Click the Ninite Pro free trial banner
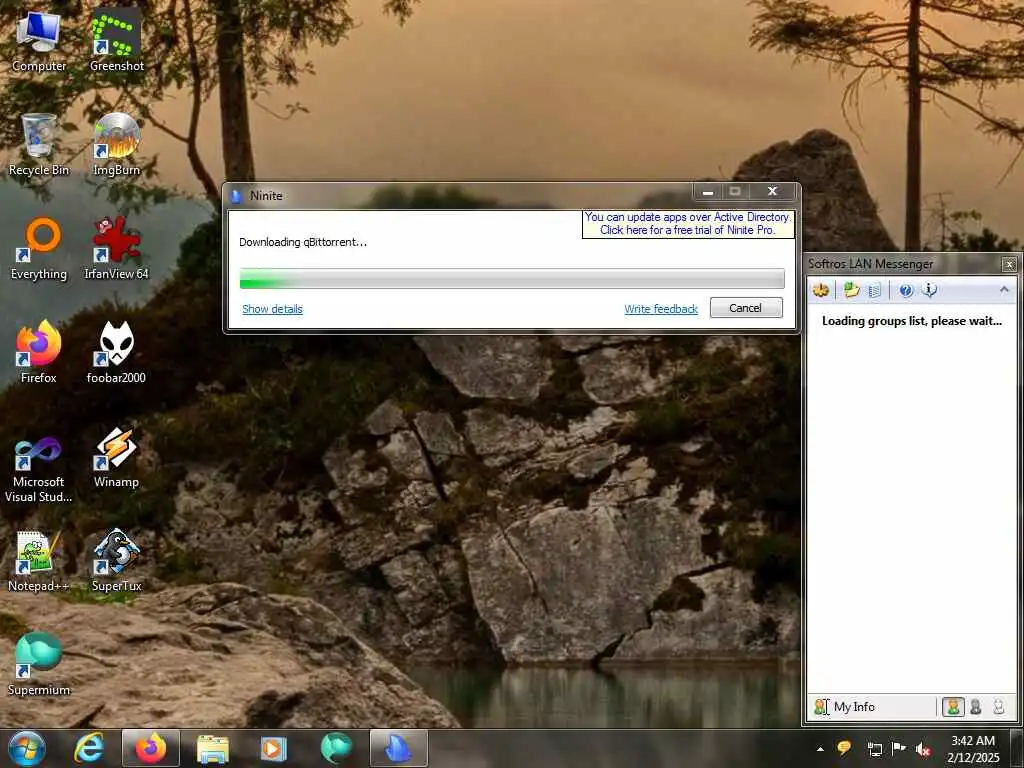Viewport: 1024px width, 768px height. coord(688,223)
